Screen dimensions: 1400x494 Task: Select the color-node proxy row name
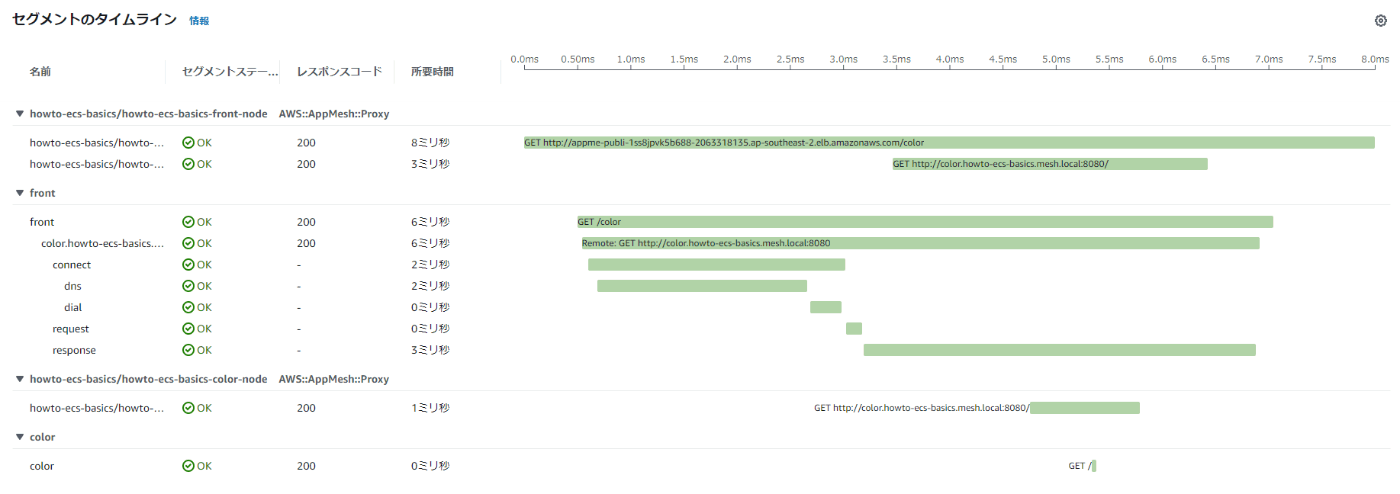tap(96, 408)
